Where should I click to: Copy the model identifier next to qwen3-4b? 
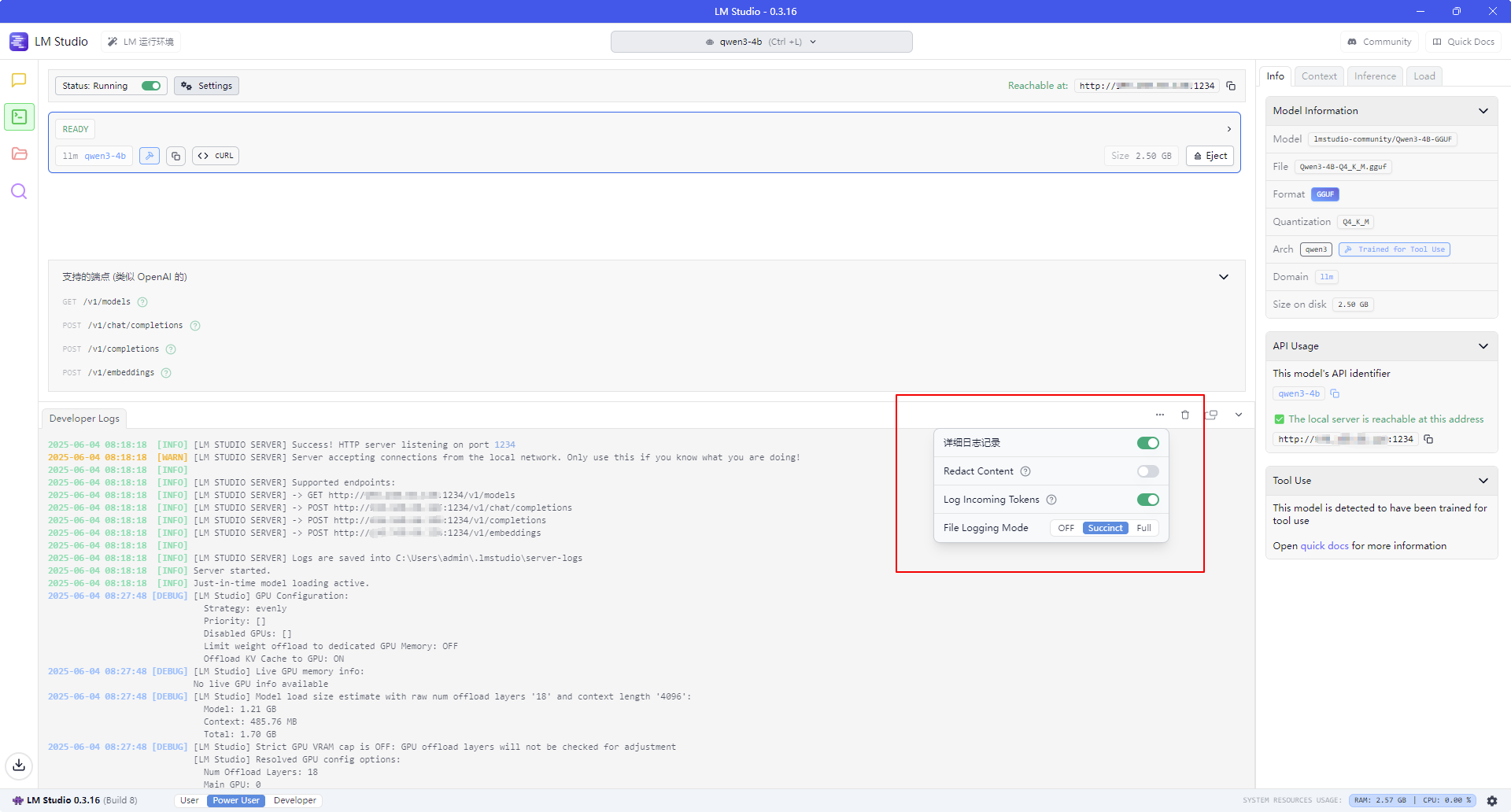176,156
